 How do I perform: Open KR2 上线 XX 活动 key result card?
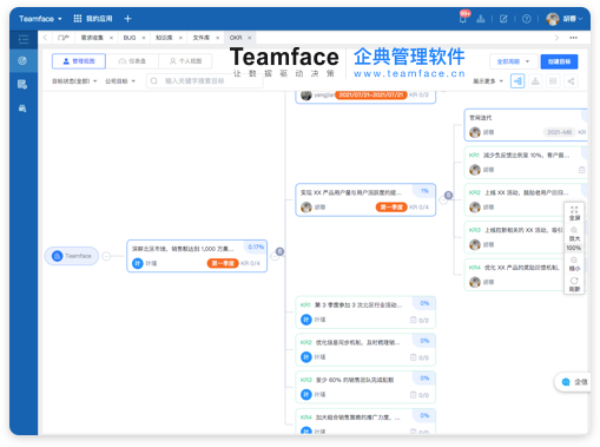tap(526, 200)
